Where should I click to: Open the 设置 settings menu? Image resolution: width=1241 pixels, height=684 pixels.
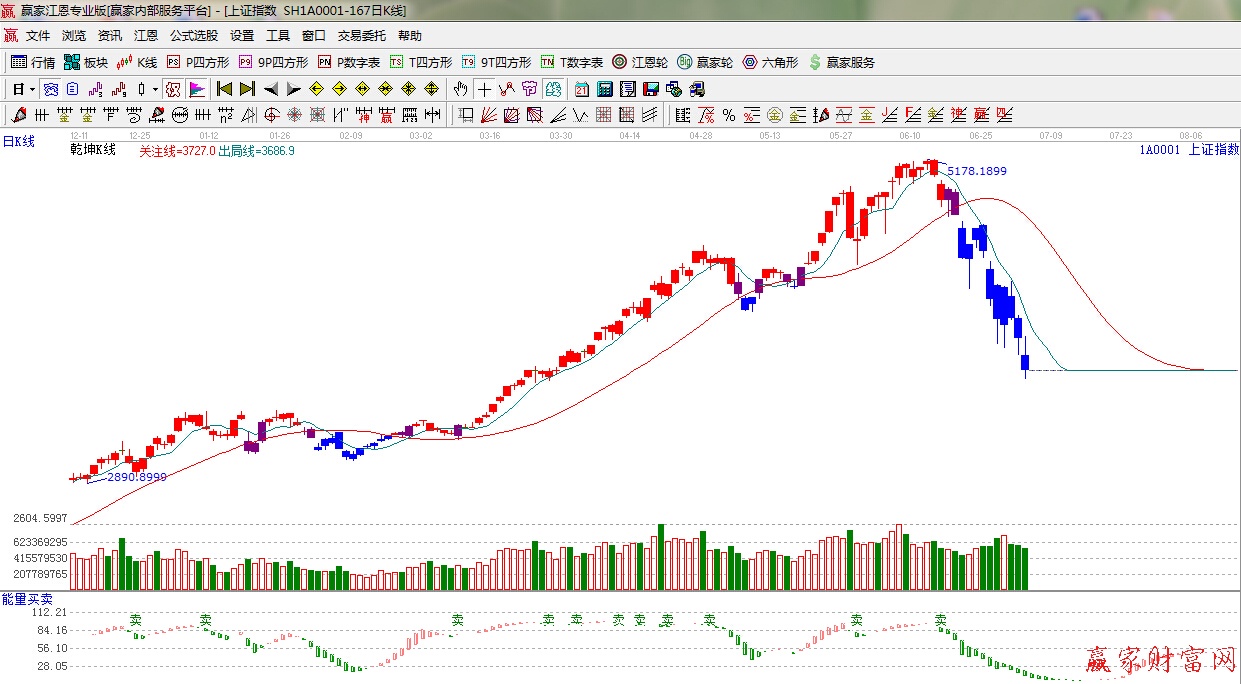coord(242,35)
